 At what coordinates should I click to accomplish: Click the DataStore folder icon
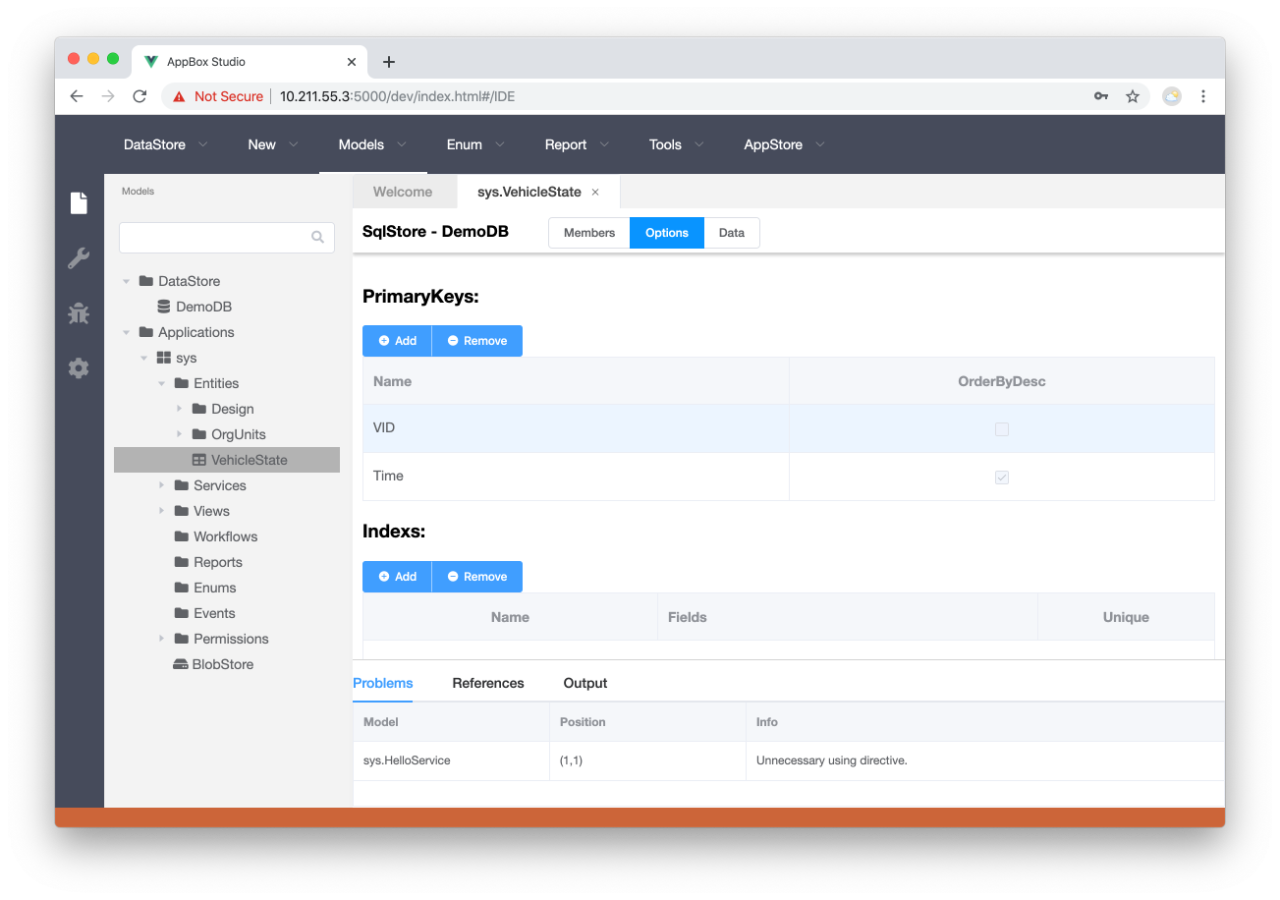146,281
